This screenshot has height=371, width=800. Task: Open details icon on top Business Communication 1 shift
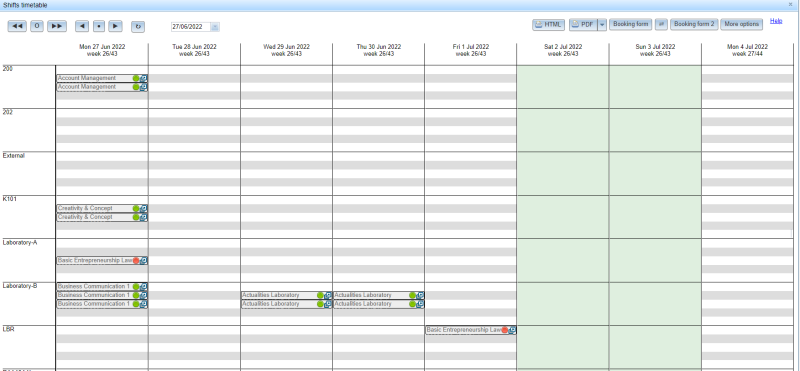coord(144,287)
